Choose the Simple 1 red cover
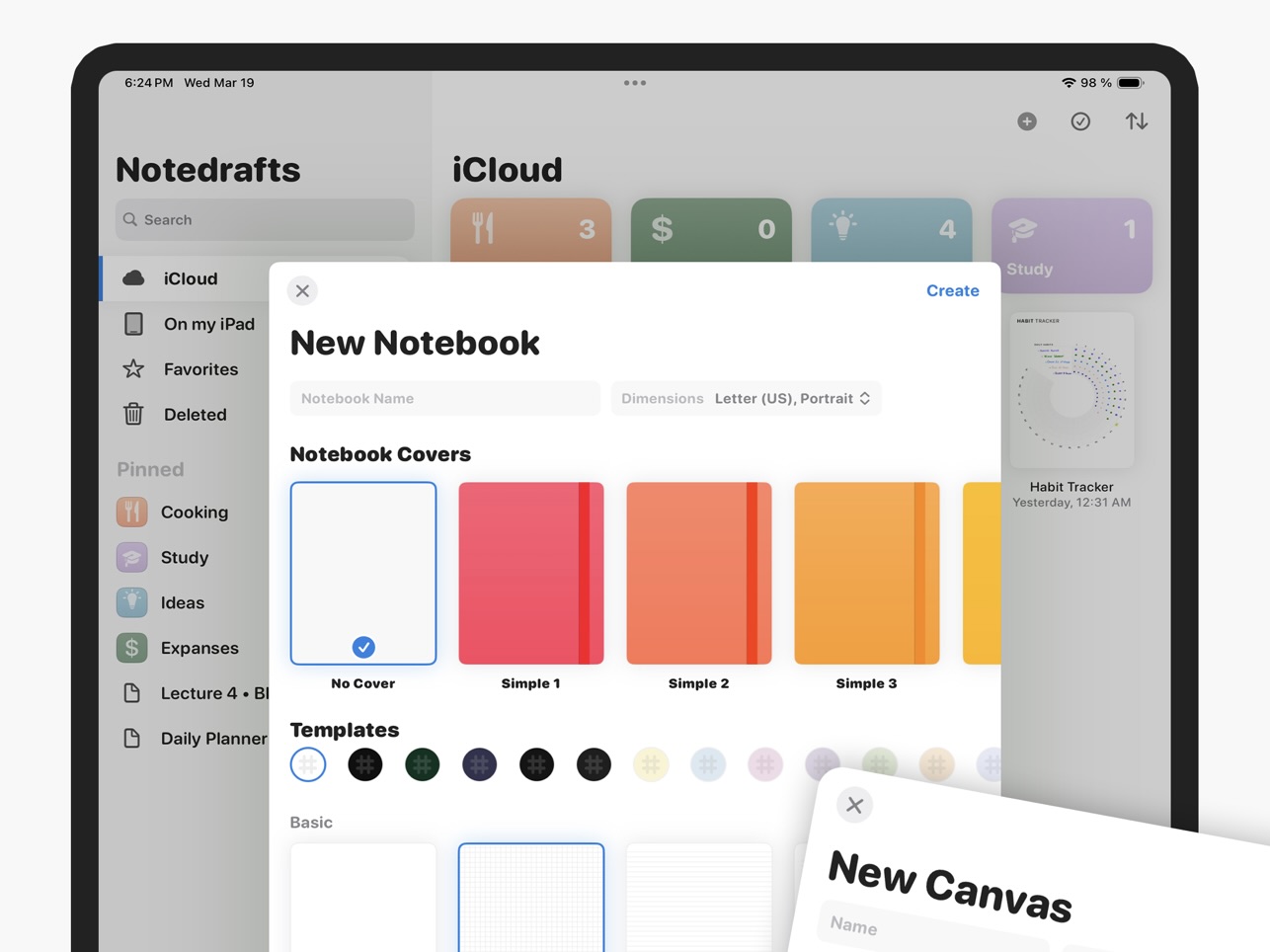This screenshot has height=952, width=1270. pyautogui.click(x=530, y=574)
